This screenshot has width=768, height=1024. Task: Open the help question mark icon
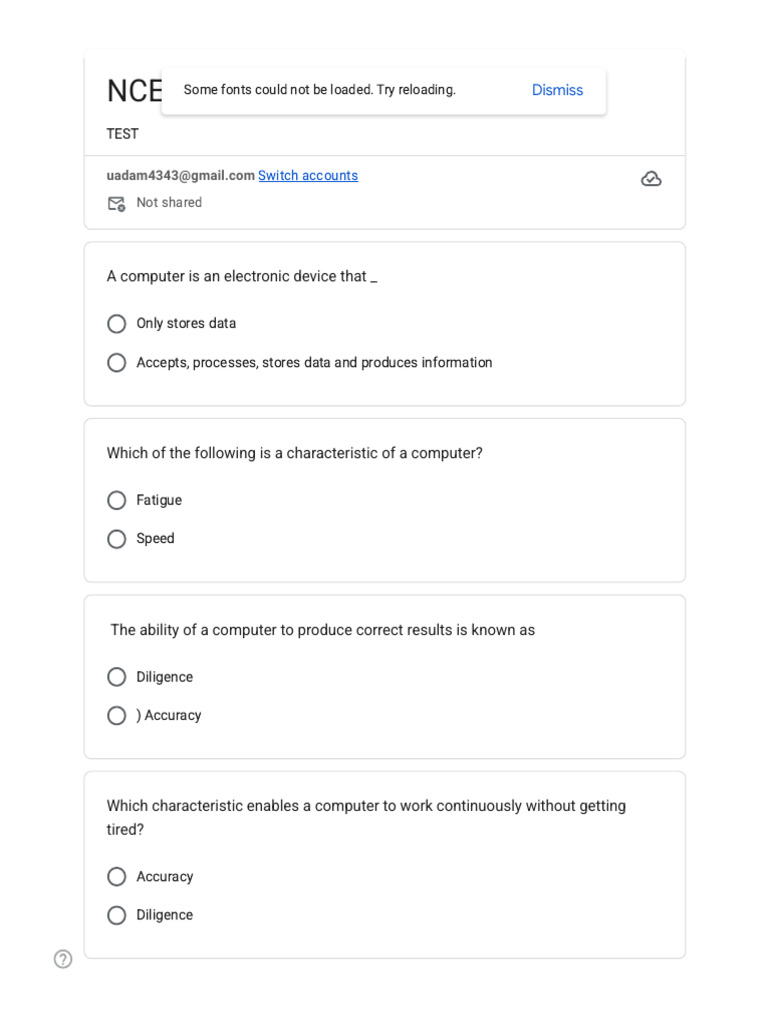63,959
